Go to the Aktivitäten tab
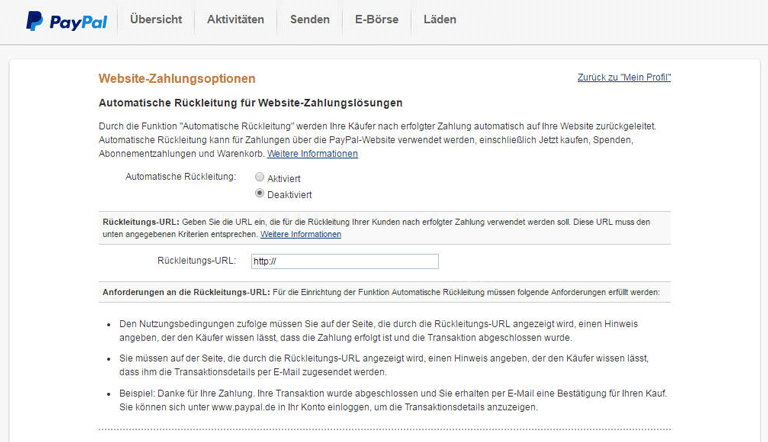Image resolution: width=768 pixels, height=442 pixels. (235, 20)
